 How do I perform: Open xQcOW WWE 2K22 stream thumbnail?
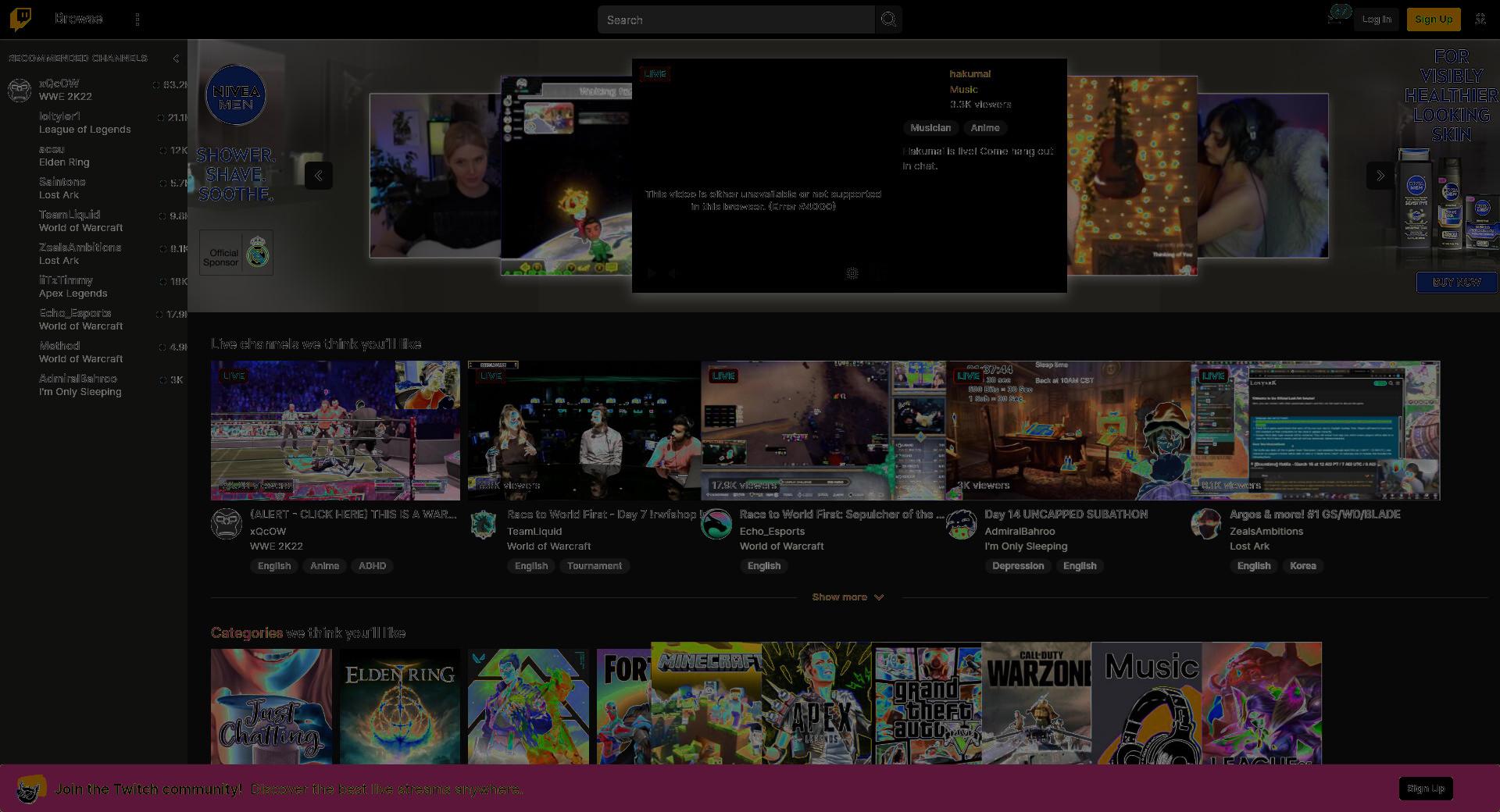click(335, 430)
